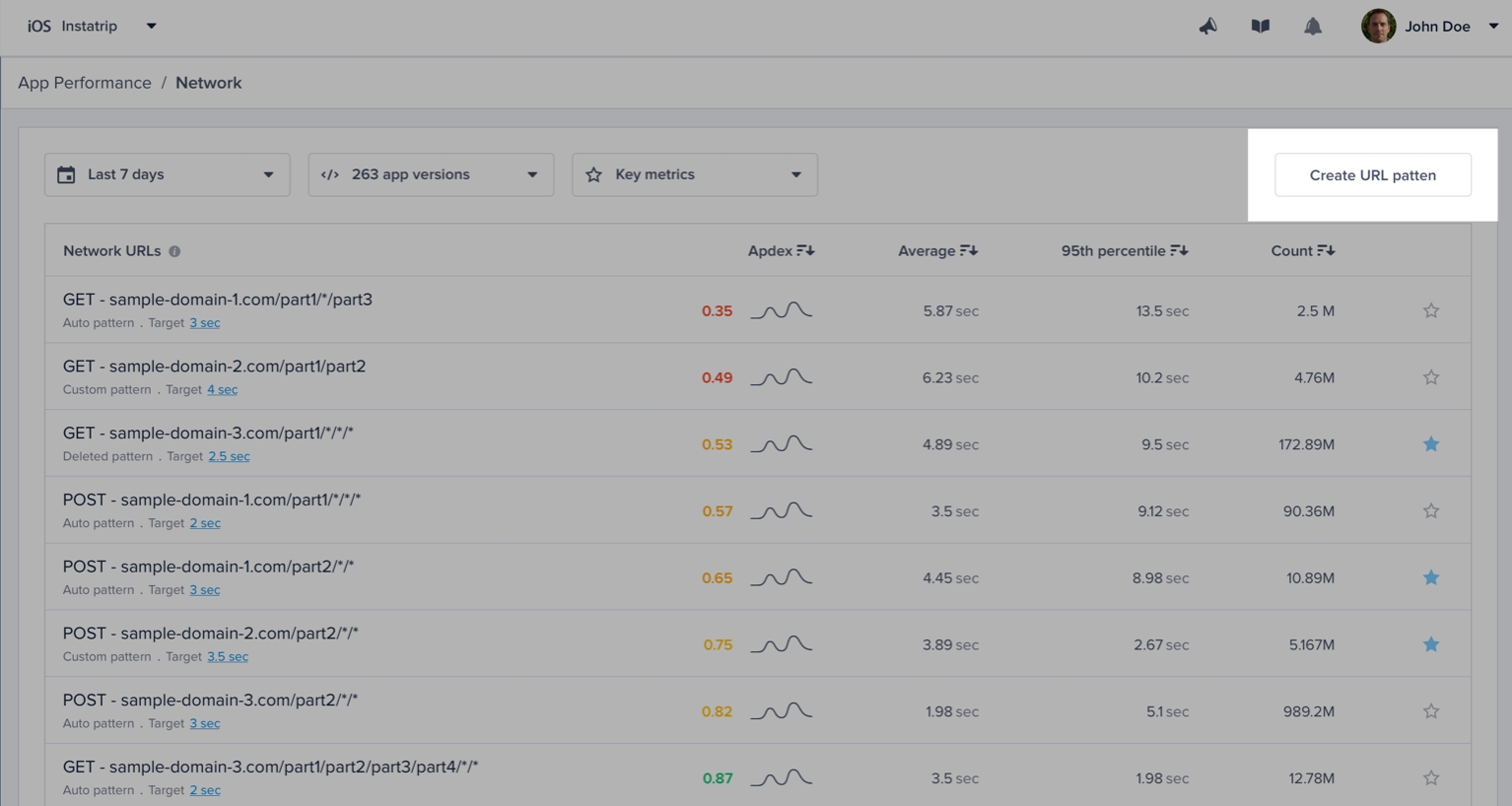Edit the 4 sec target link
Viewport: 1512px width, 806px height.
222,390
